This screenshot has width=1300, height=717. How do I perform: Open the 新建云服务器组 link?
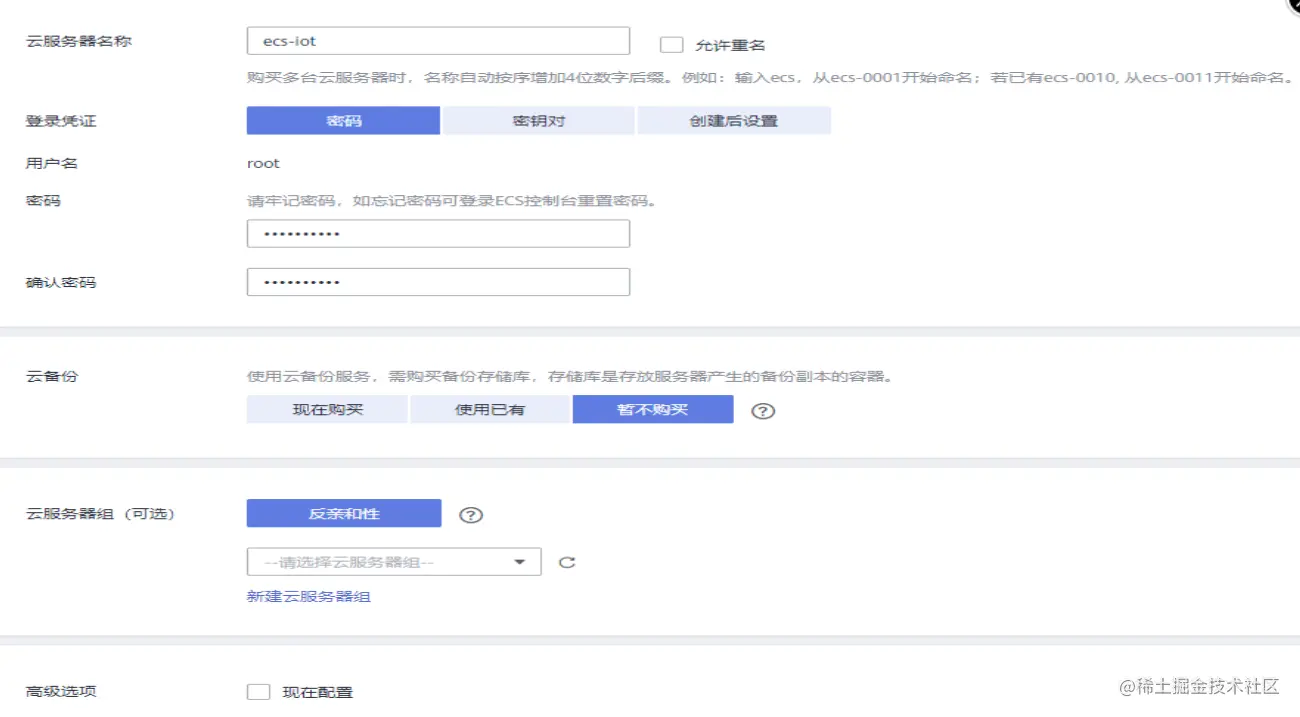tap(309, 597)
